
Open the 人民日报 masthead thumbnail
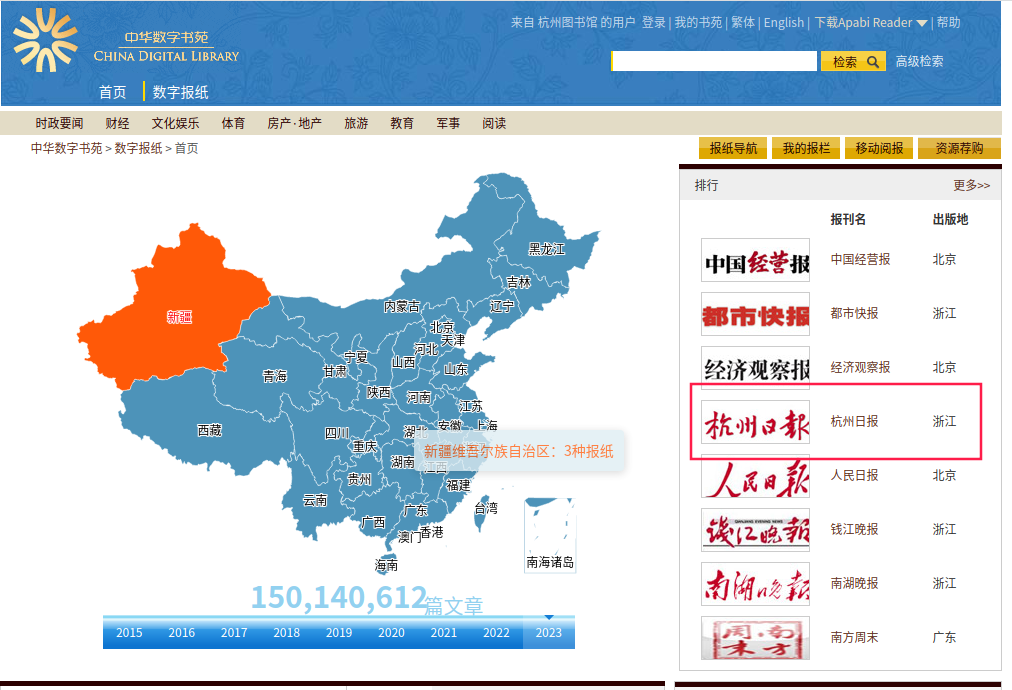755,476
